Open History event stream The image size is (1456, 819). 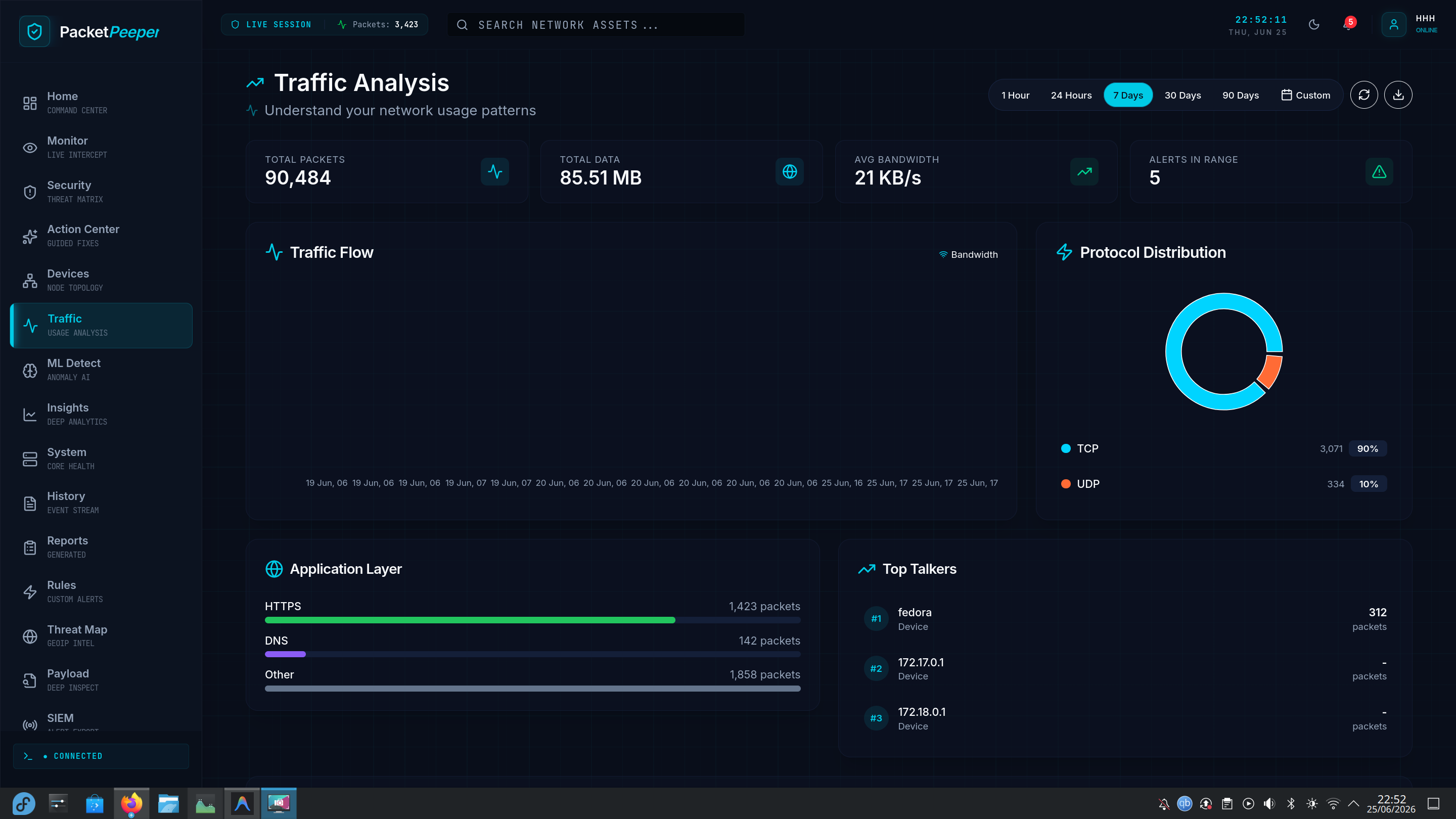(x=101, y=503)
